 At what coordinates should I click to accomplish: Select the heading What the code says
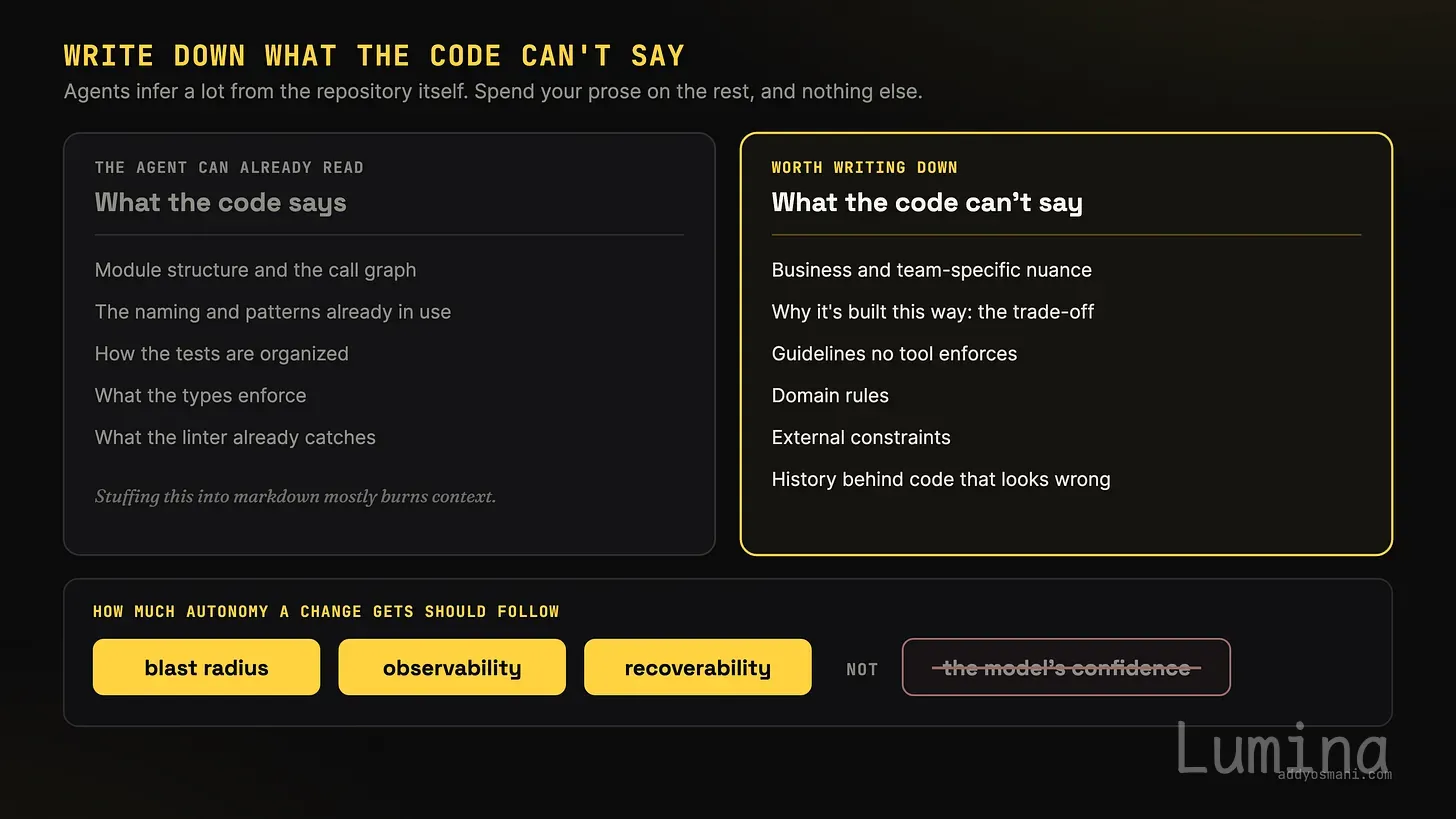click(x=221, y=202)
